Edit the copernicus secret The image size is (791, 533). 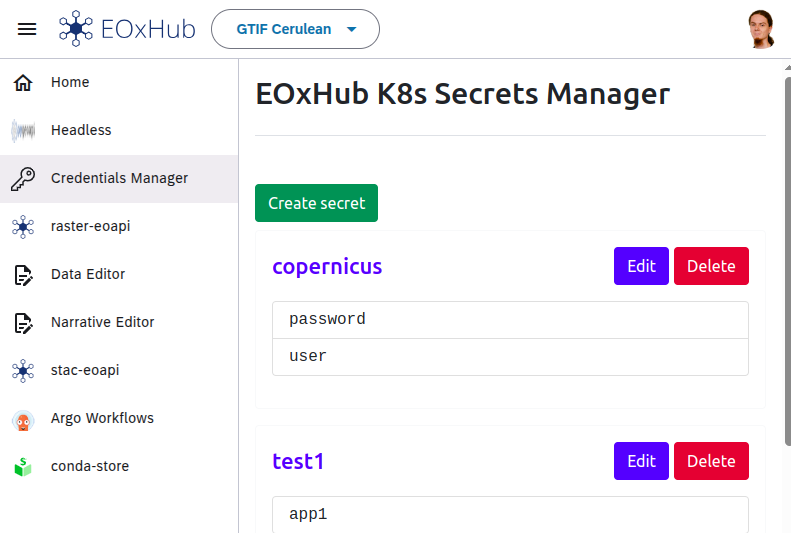pyautogui.click(x=641, y=266)
